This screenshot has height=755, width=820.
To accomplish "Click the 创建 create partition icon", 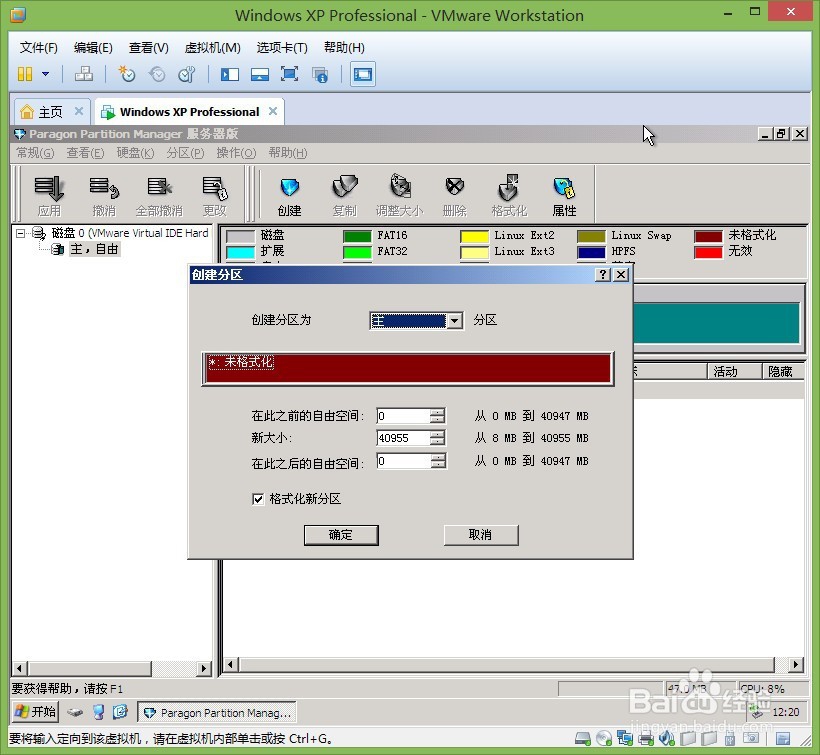I will pos(289,196).
